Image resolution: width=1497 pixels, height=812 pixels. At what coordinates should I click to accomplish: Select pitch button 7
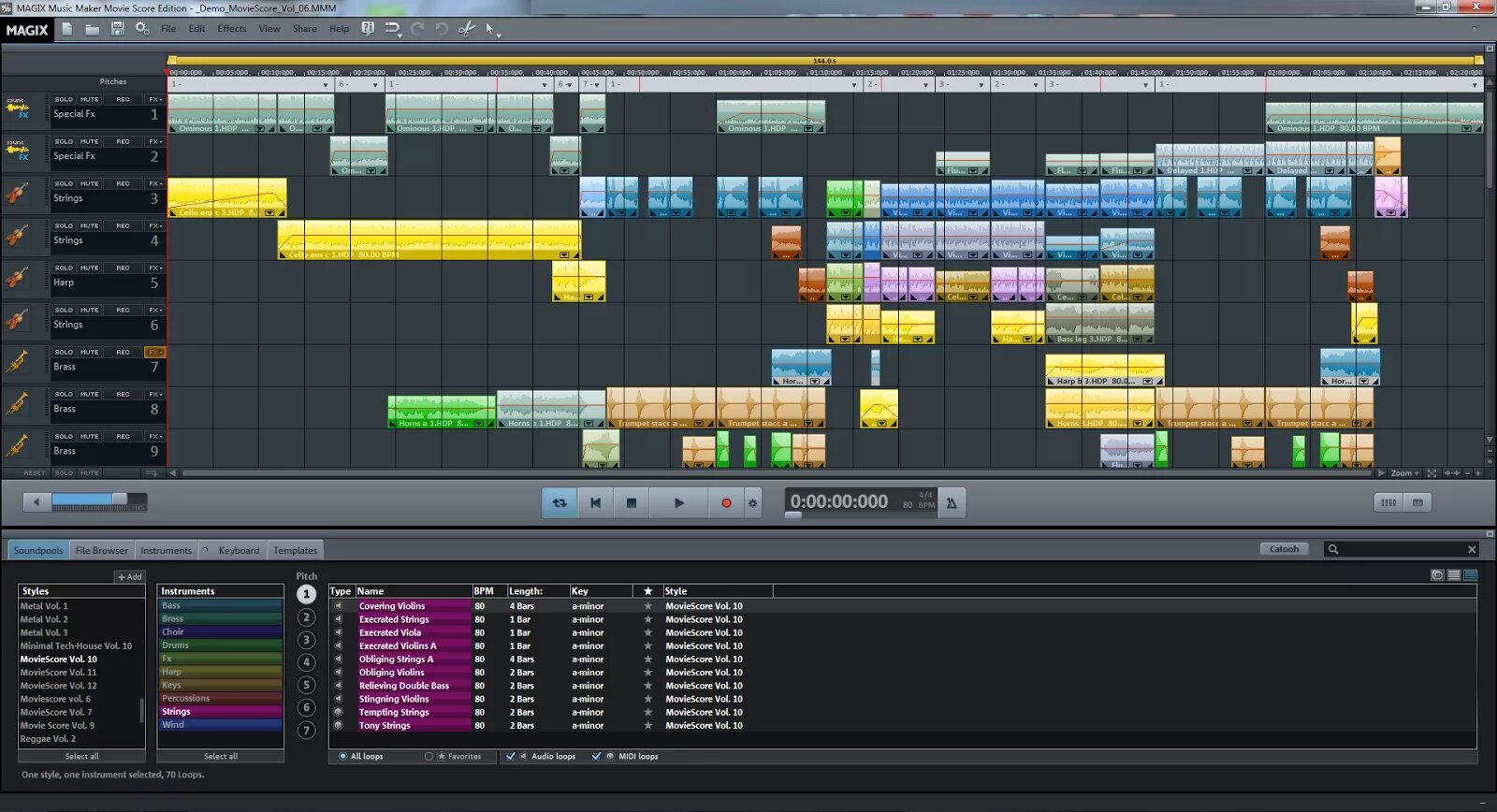(306, 731)
